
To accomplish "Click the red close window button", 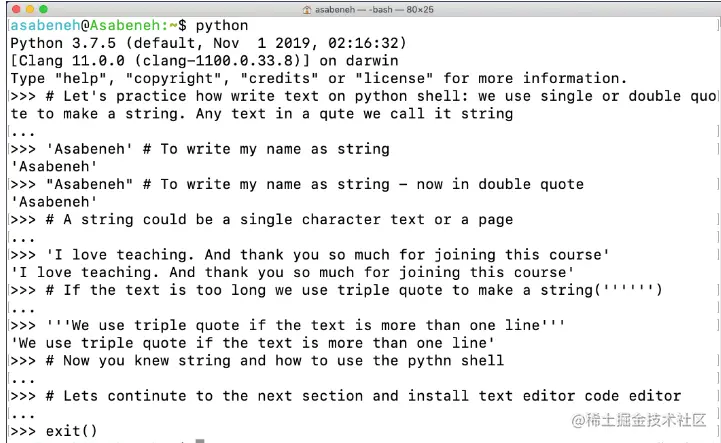I will coord(17,9).
